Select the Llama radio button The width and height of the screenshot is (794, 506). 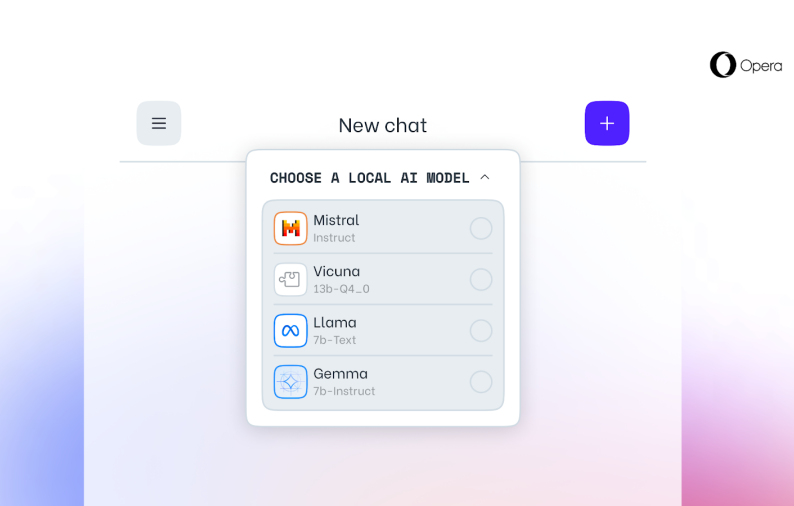click(481, 330)
